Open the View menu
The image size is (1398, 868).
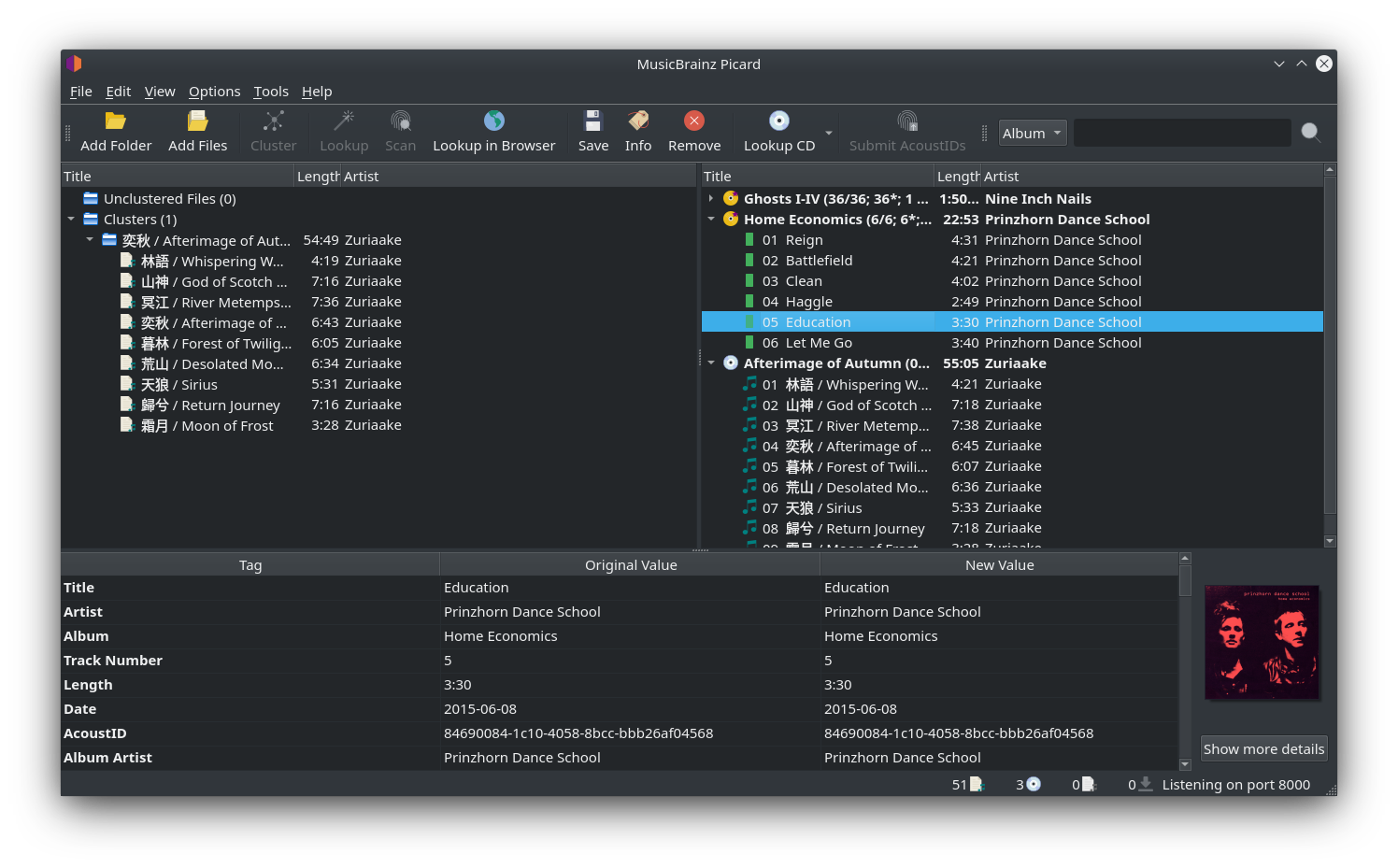pos(160,91)
